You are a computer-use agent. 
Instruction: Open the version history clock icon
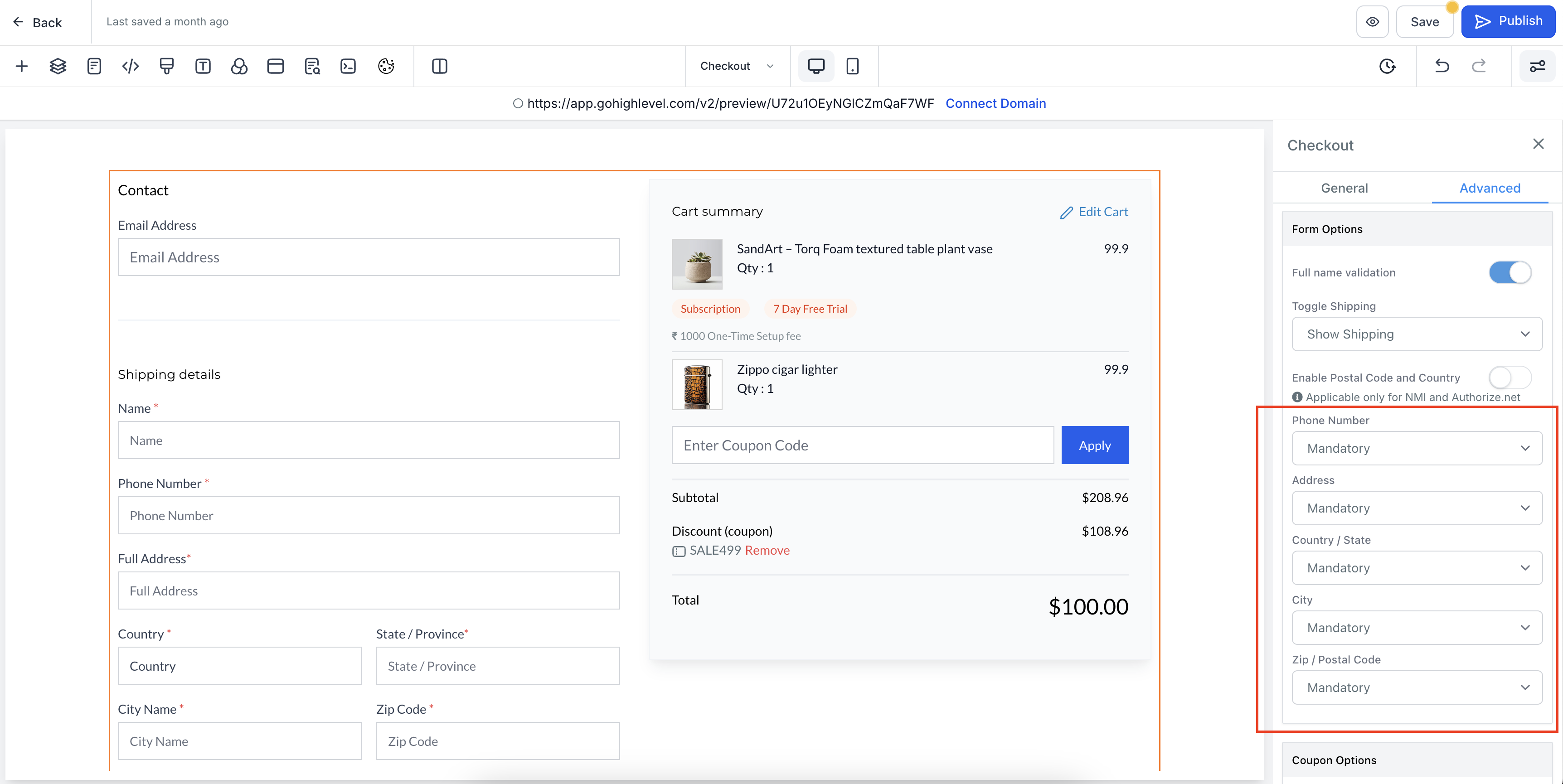1387,66
